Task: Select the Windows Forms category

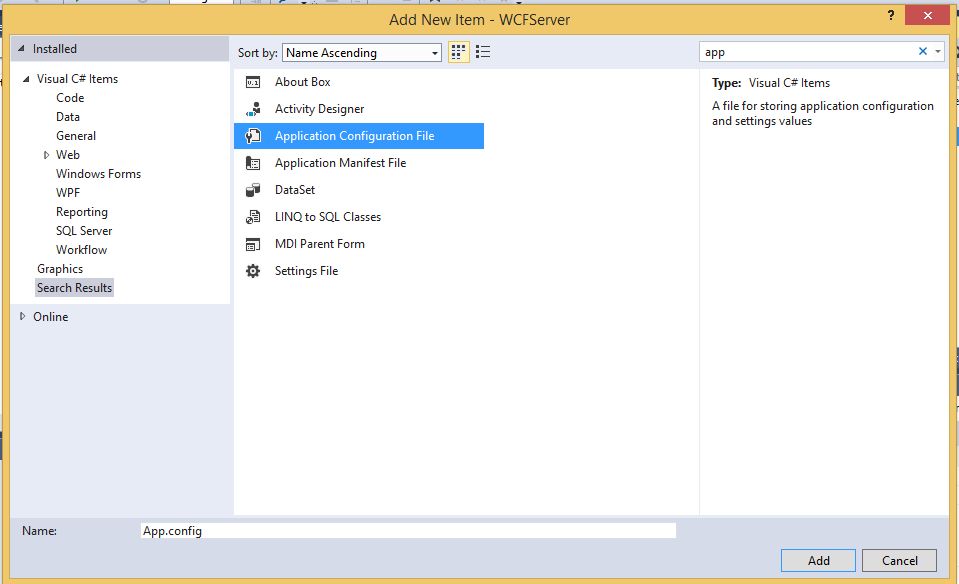Action: [x=98, y=173]
